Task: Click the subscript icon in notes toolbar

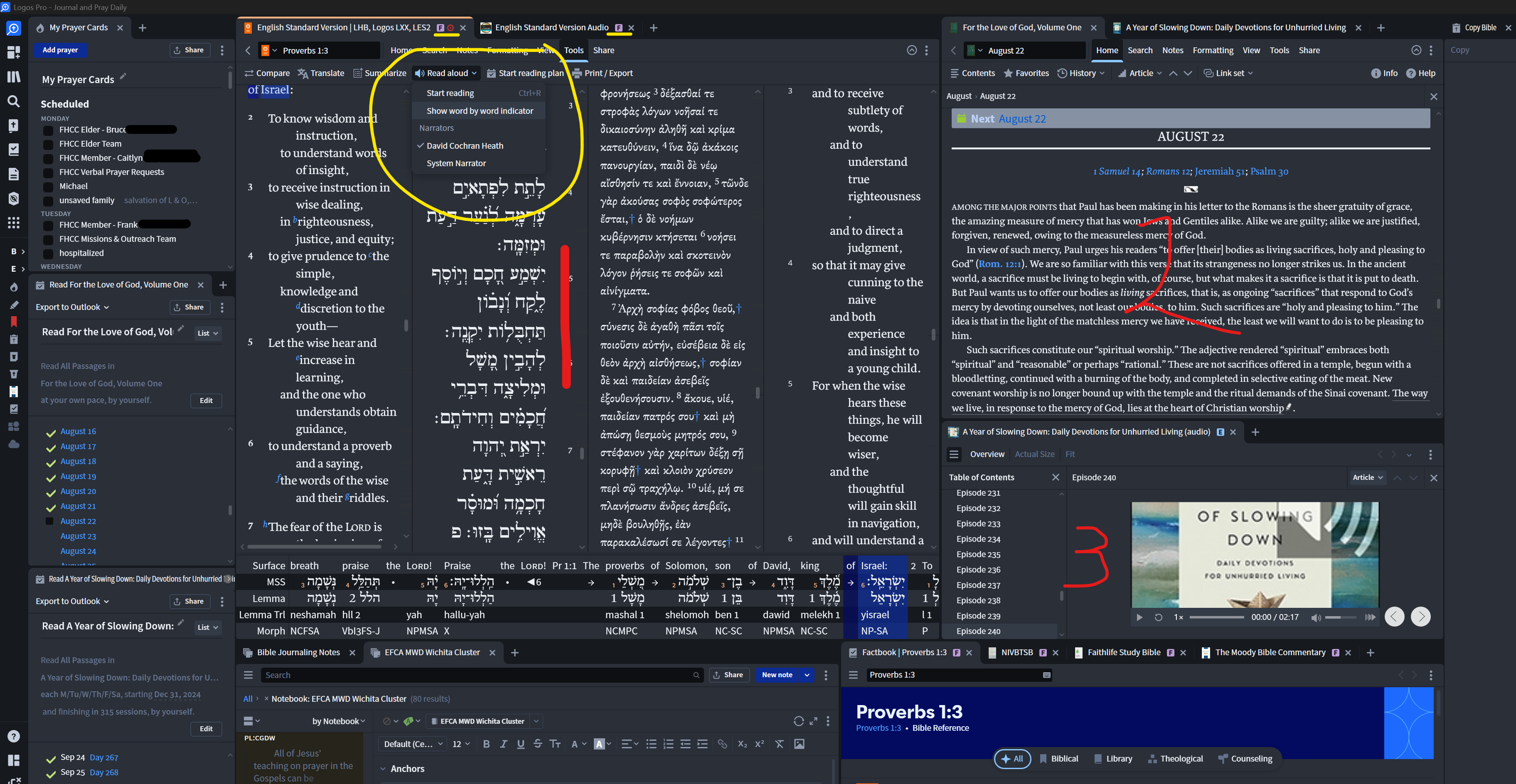Action: [742, 744]
